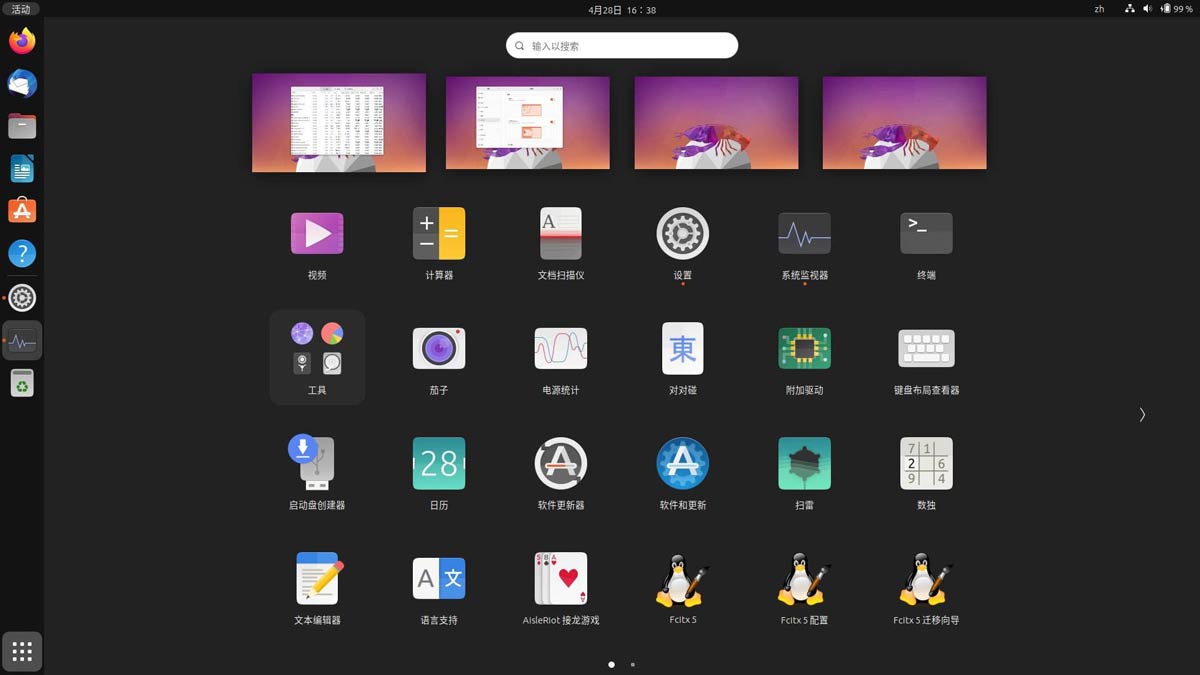Open the 视频 (Videos) app
1200x675 pixels.
(x=317, y=235)
